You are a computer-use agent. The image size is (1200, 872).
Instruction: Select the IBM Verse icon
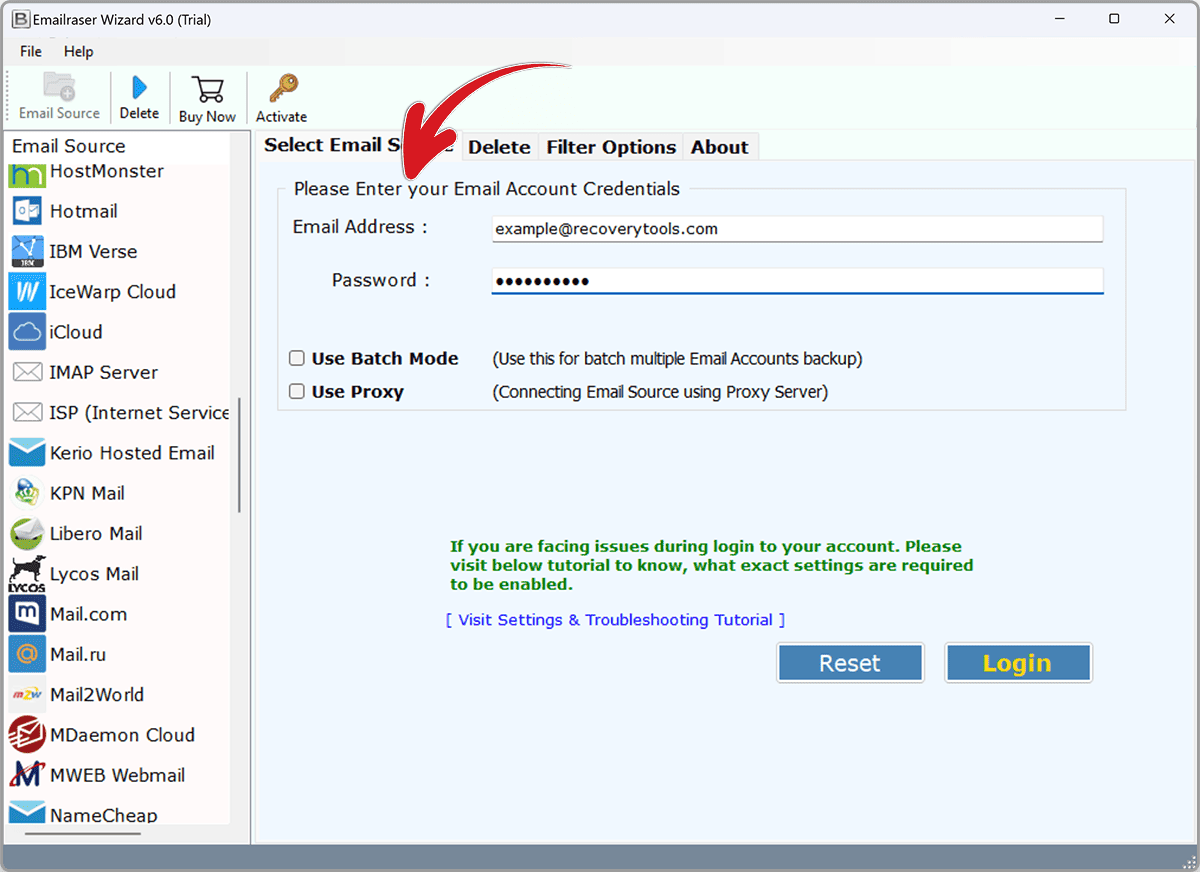pyautogui.click(x=26, y=251)
